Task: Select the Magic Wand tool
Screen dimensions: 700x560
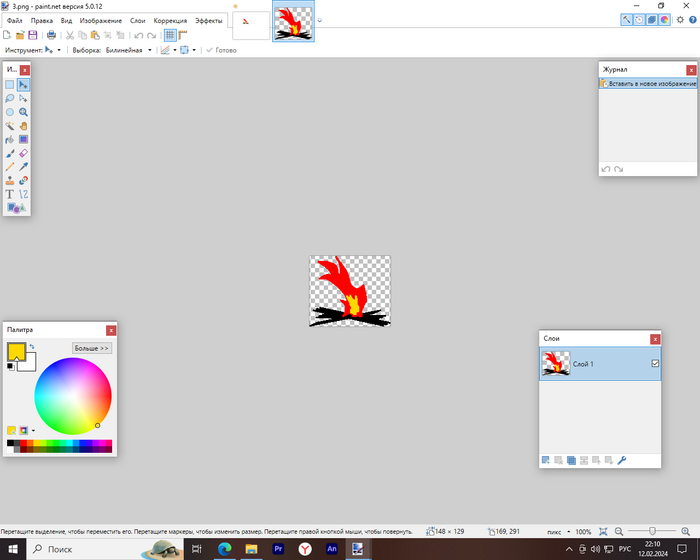Action: pyautogui.click(x=10, y=127)
